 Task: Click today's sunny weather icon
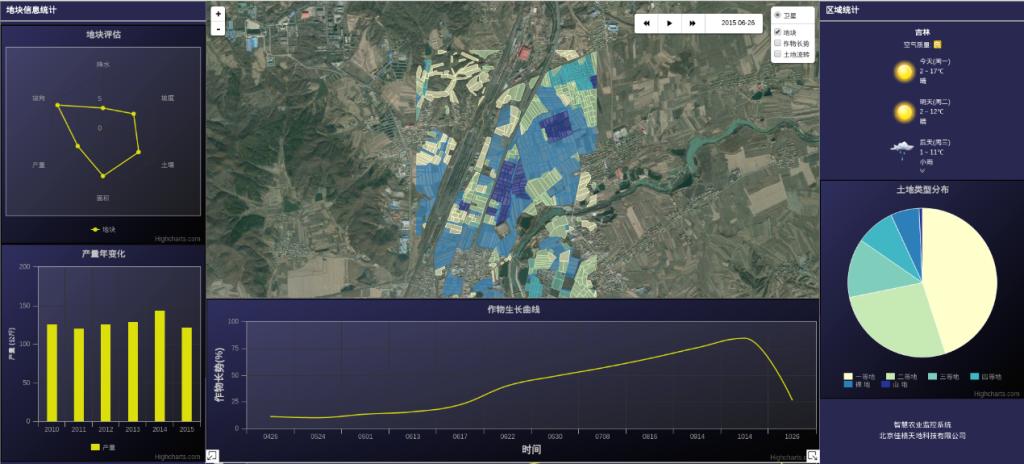point(904,71)
